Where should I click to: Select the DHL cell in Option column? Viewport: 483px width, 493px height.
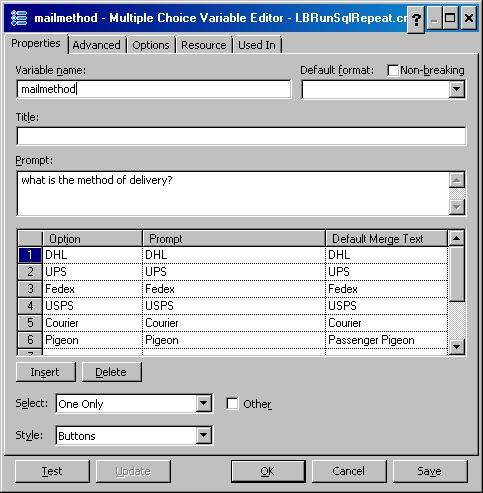pos(93,255)
